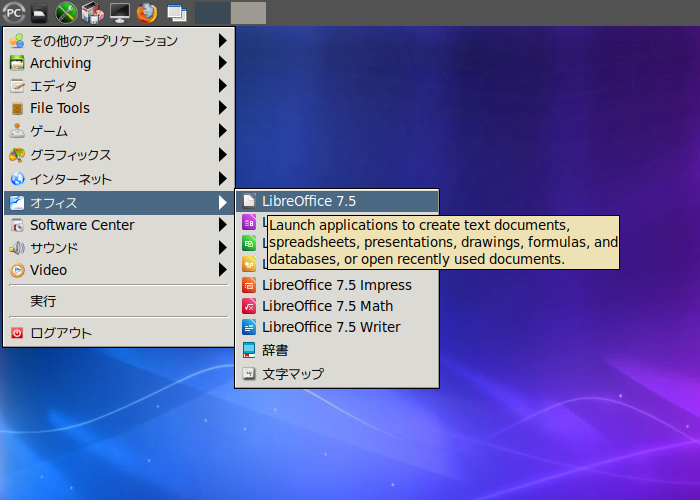Screen dimensions: 700x500
Task: Click the Video play icon
Action: (17, 270)
